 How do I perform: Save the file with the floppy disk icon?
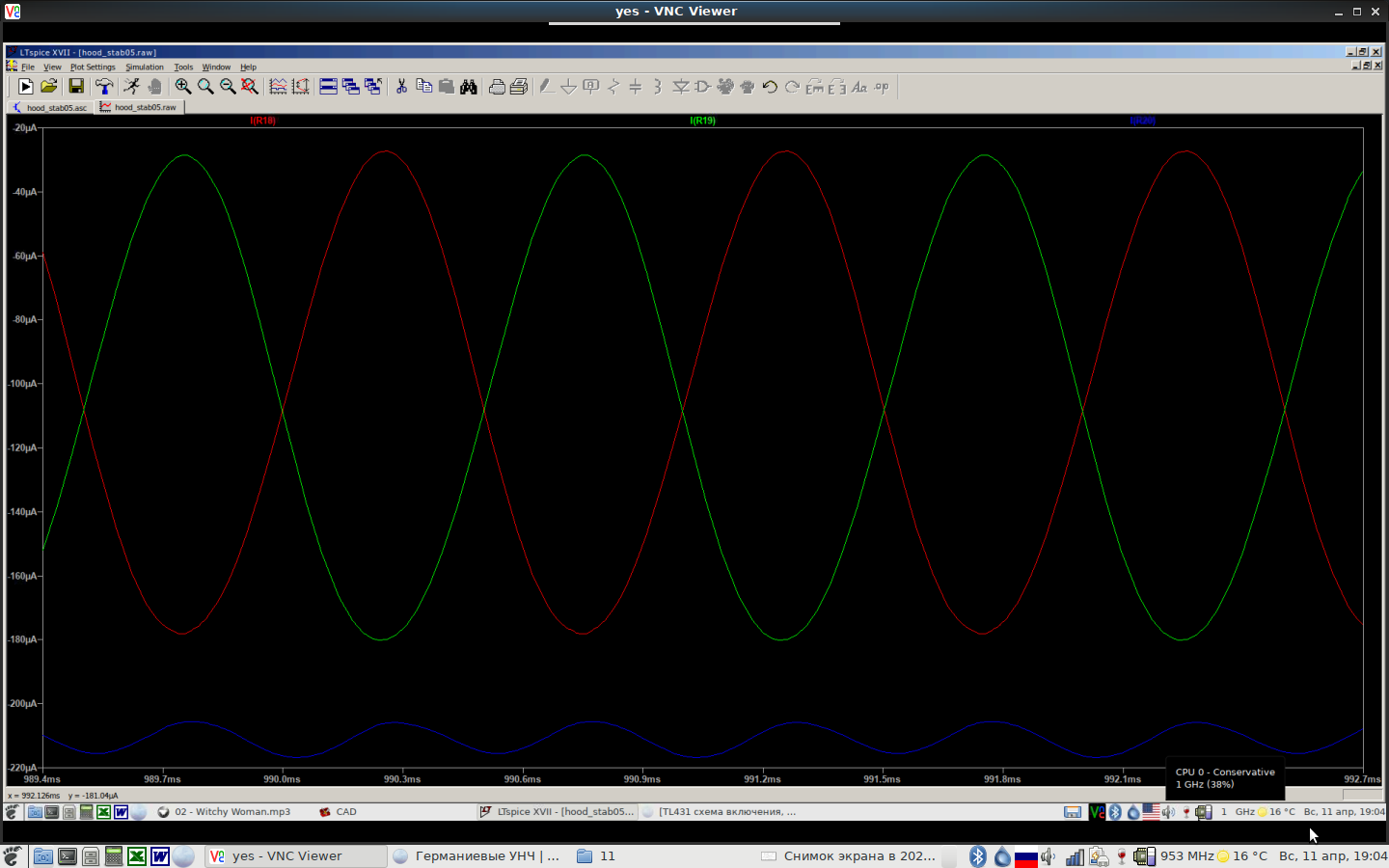coord(75,87)
